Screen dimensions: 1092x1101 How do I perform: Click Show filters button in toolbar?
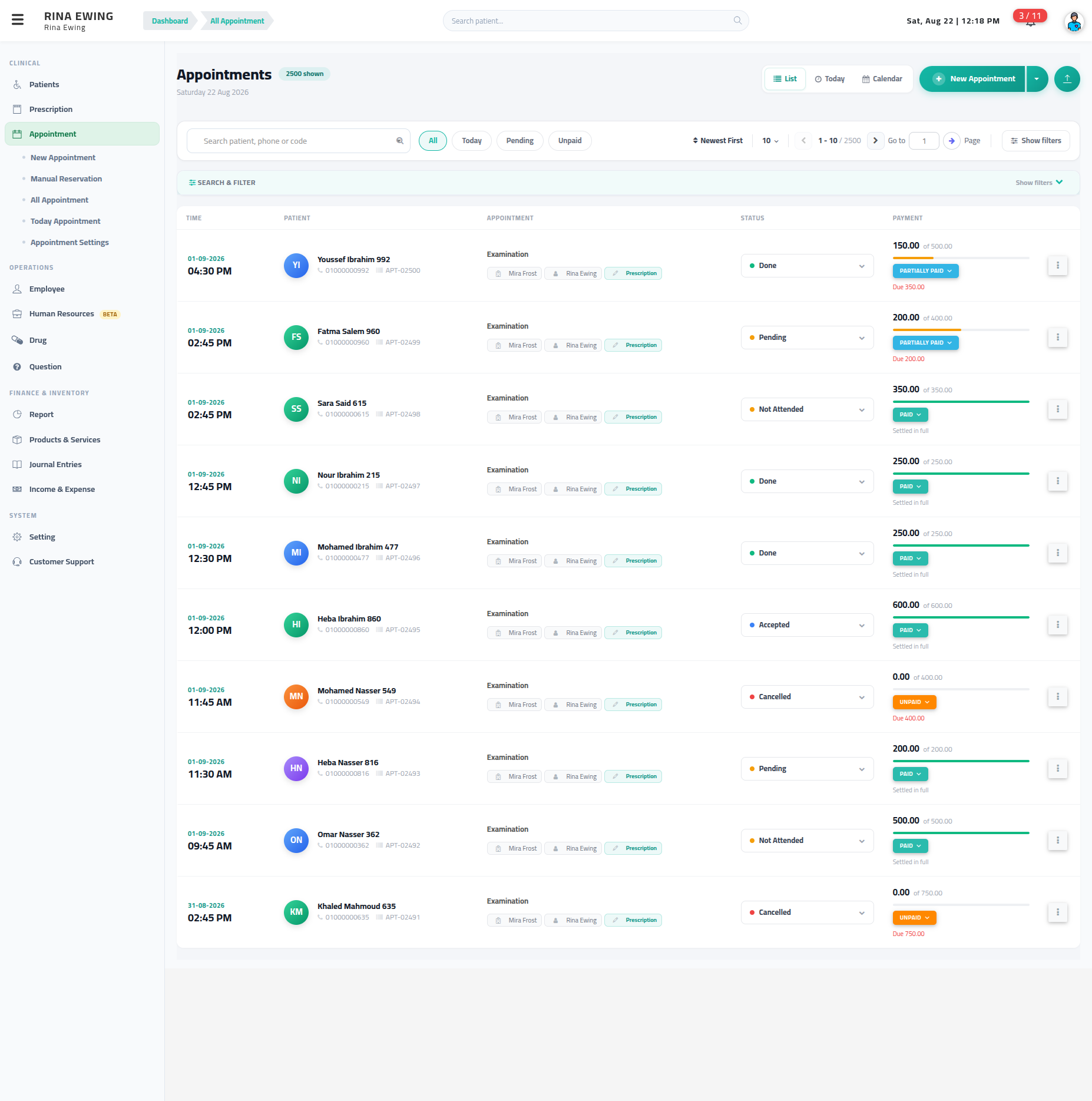tap(1035, 141)
